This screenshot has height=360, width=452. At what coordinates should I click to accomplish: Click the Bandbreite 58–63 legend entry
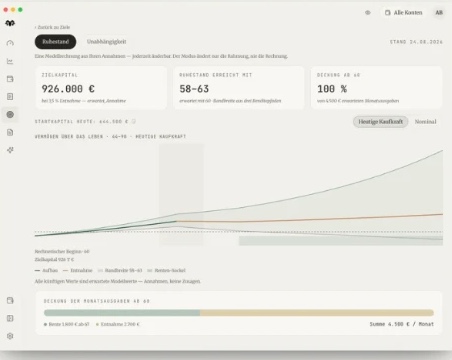[120, 270]
